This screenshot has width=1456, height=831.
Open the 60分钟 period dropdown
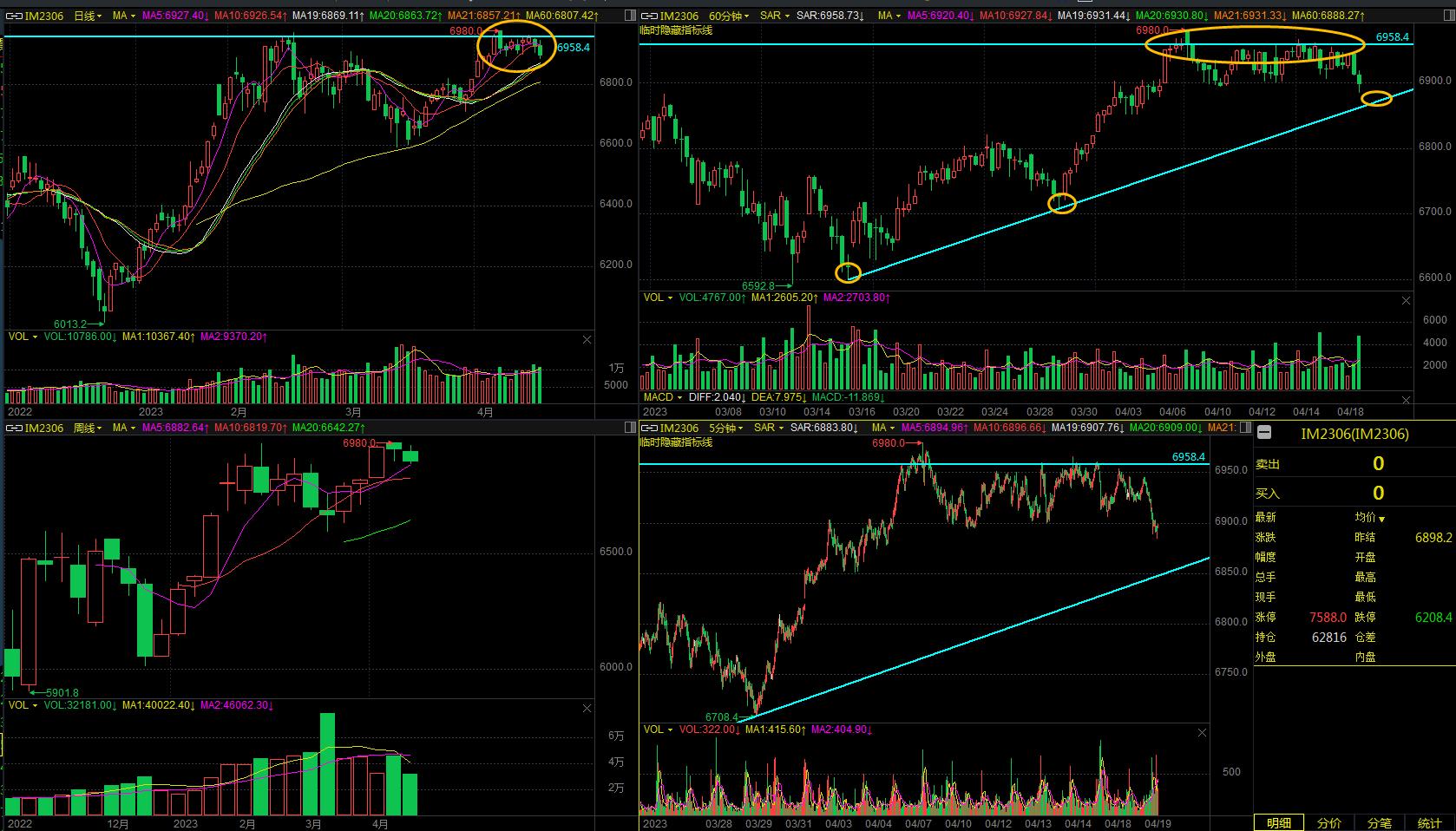(731, 16)
